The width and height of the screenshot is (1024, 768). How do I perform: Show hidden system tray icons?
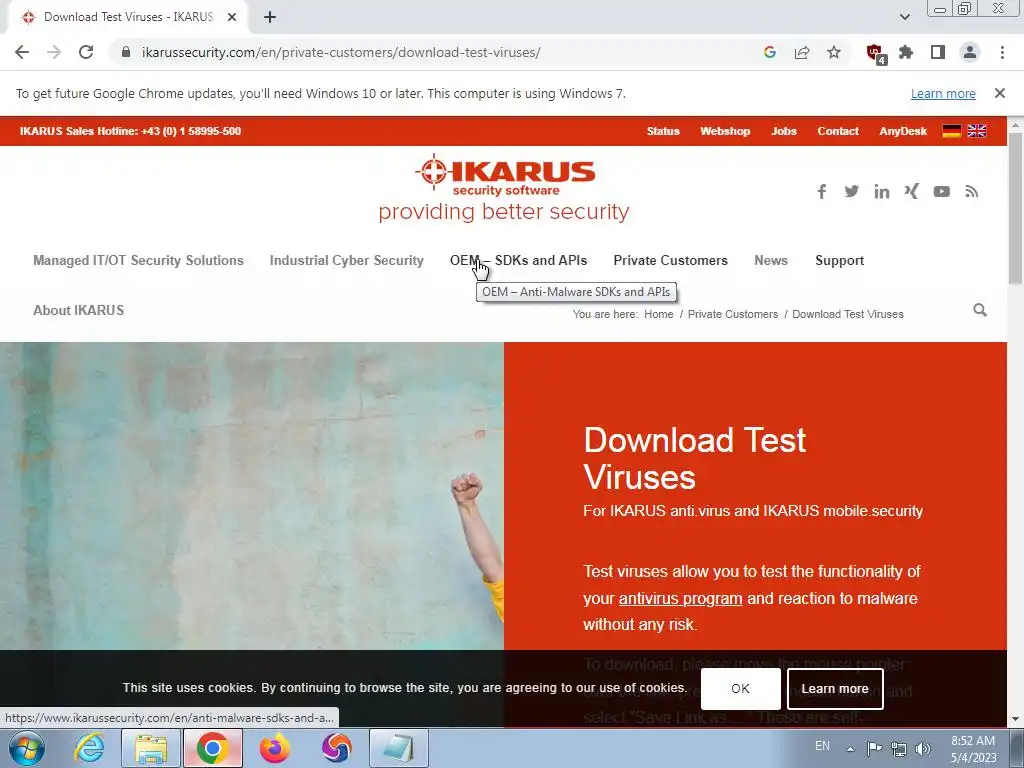[x=850, y=748]
